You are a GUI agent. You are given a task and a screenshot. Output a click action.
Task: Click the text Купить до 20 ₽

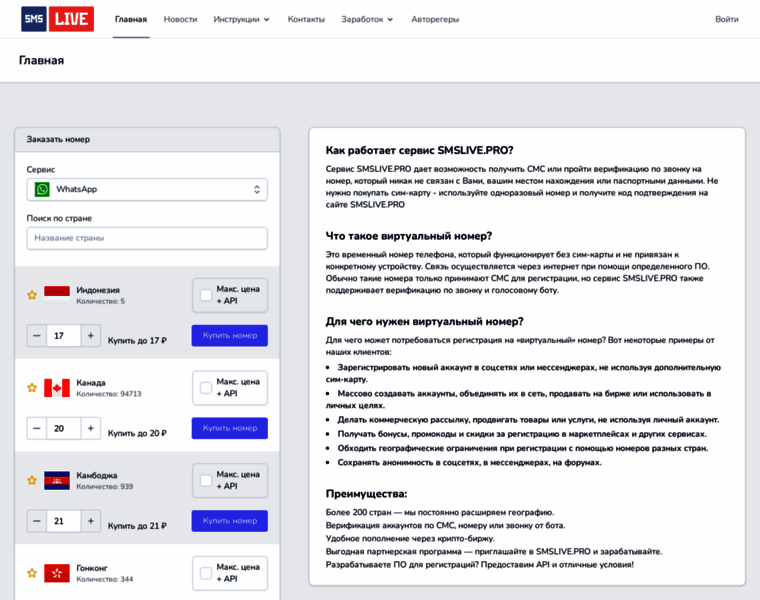coord(137,433)
